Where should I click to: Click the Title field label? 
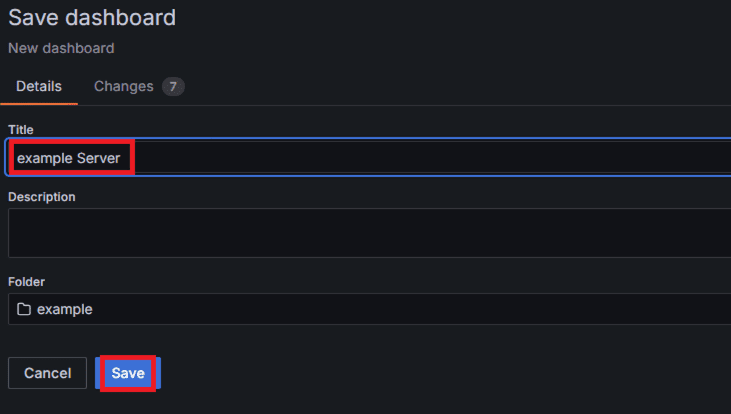[x=21, y=130]
